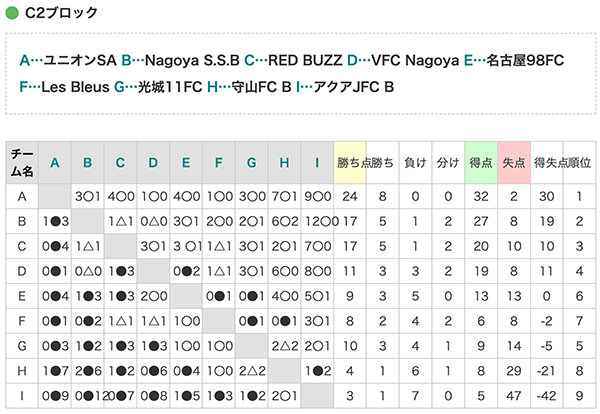Click row label I in first column

[x=22, y=396]
